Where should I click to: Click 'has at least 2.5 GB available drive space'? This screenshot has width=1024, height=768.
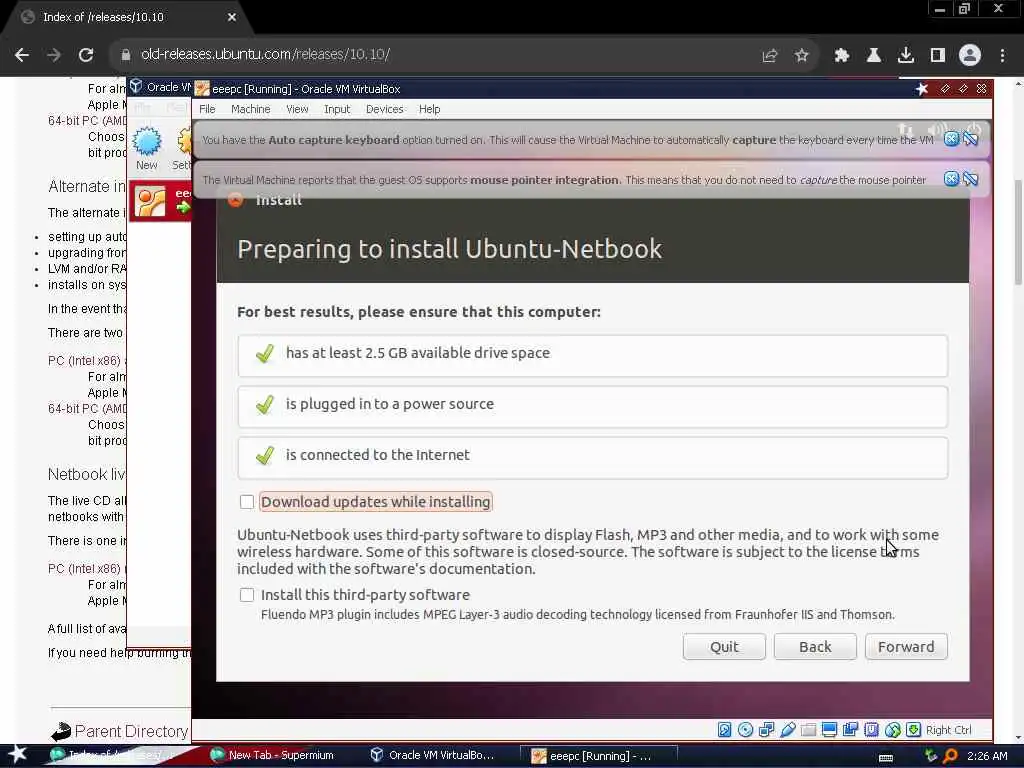click(593, 355)
